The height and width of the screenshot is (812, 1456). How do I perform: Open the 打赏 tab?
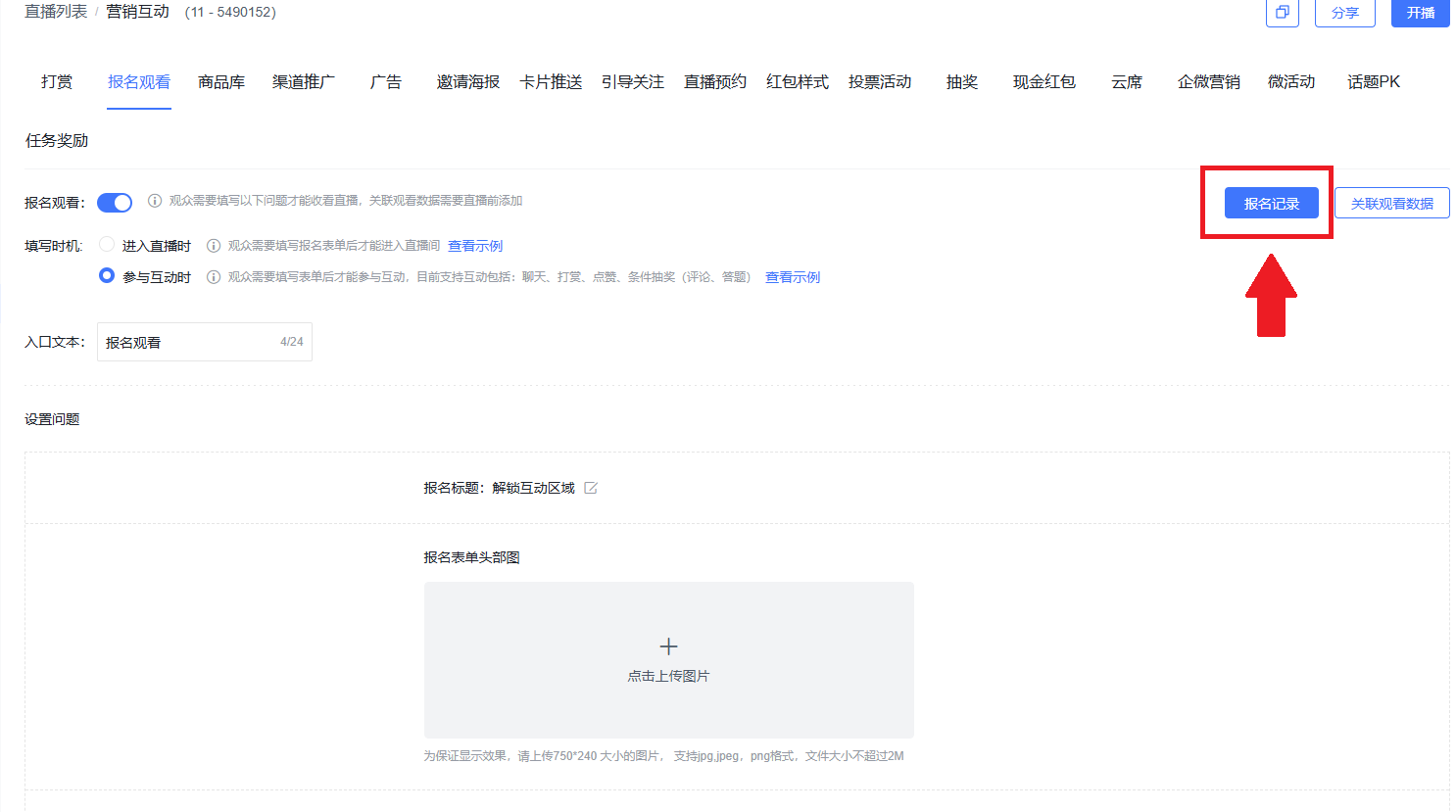click(x=57, y=82)
